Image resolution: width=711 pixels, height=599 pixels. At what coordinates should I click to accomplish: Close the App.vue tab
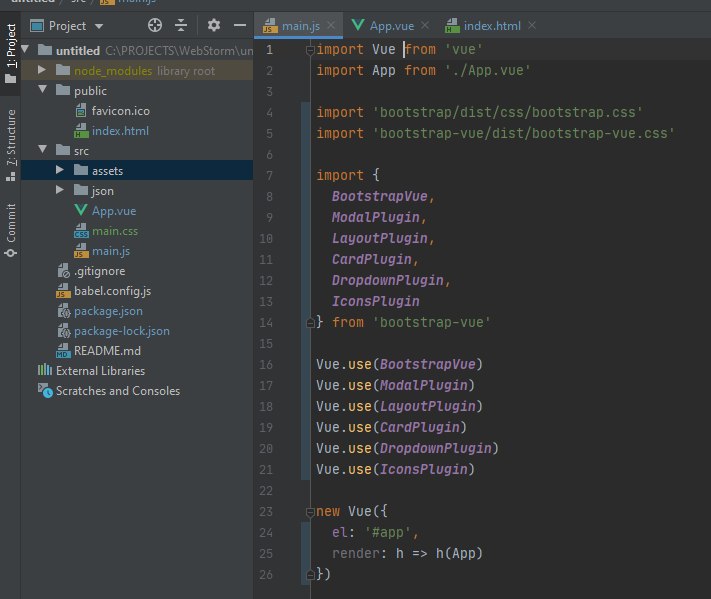(x=425, y=26)
